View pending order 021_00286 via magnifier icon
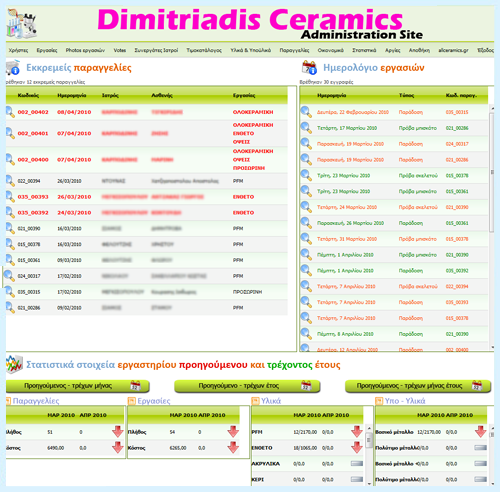The width and height of the screenshot is (500, 492). (10, 307)
